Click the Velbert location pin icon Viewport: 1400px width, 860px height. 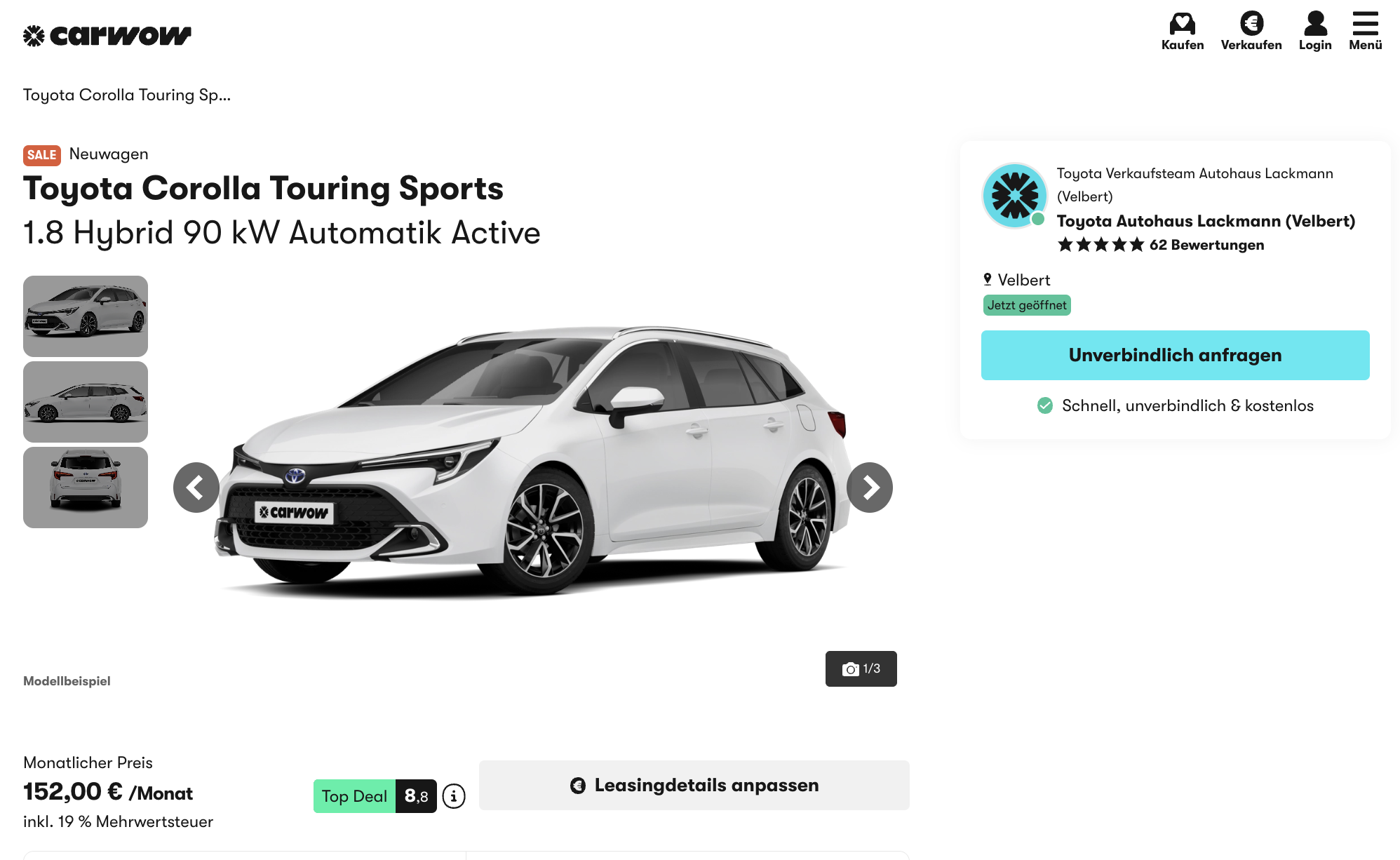pyautogui.click(x=988, y=280)
